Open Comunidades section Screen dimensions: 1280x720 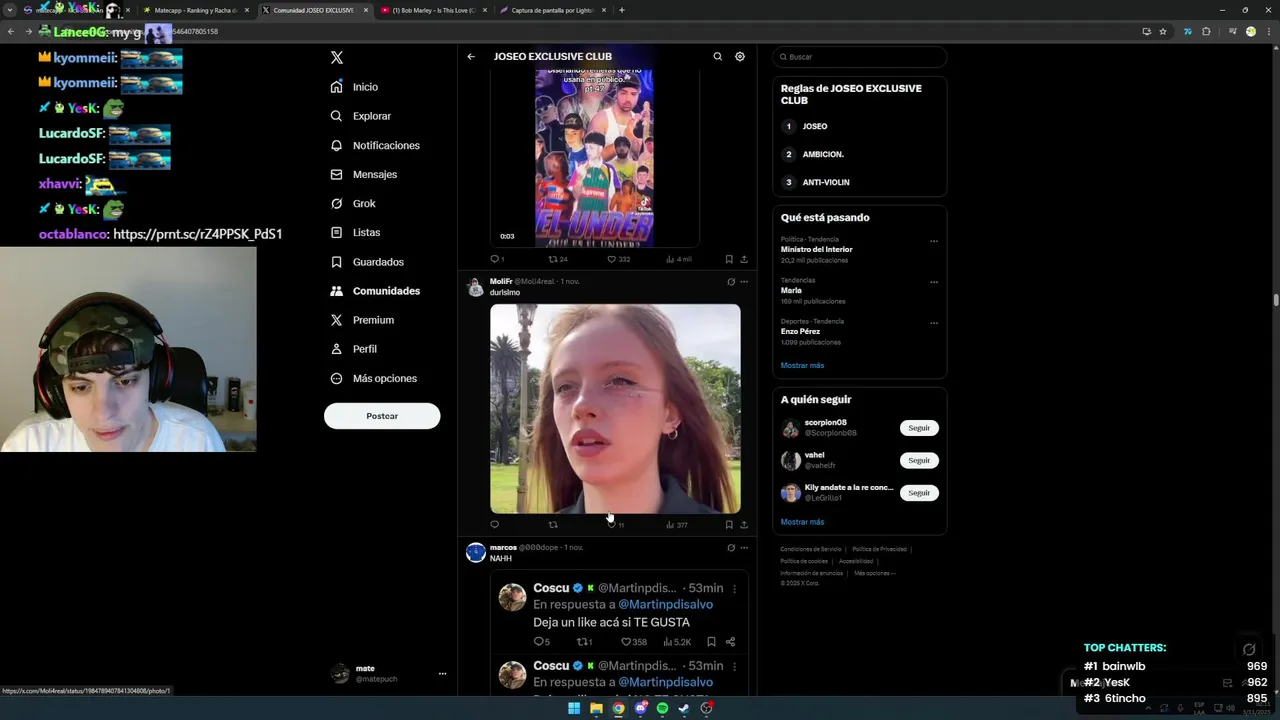375,291
